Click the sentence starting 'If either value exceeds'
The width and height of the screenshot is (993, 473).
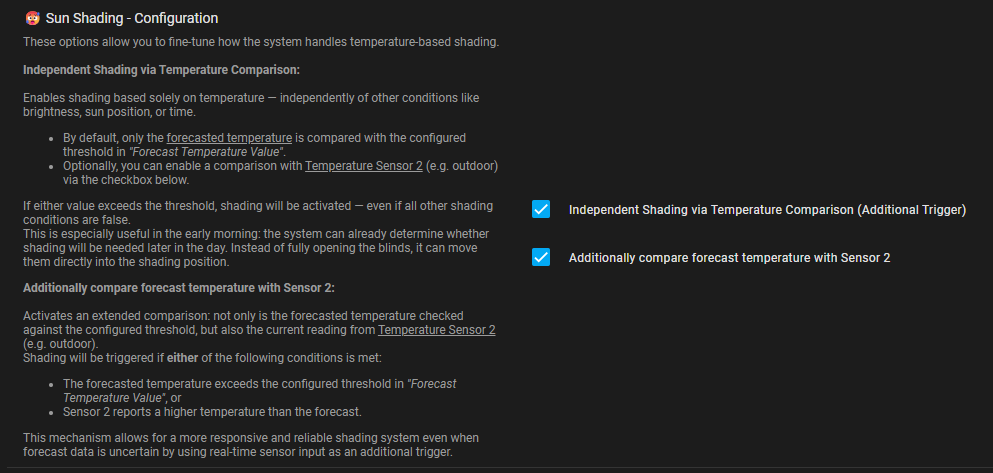click(x=258, y=206)
